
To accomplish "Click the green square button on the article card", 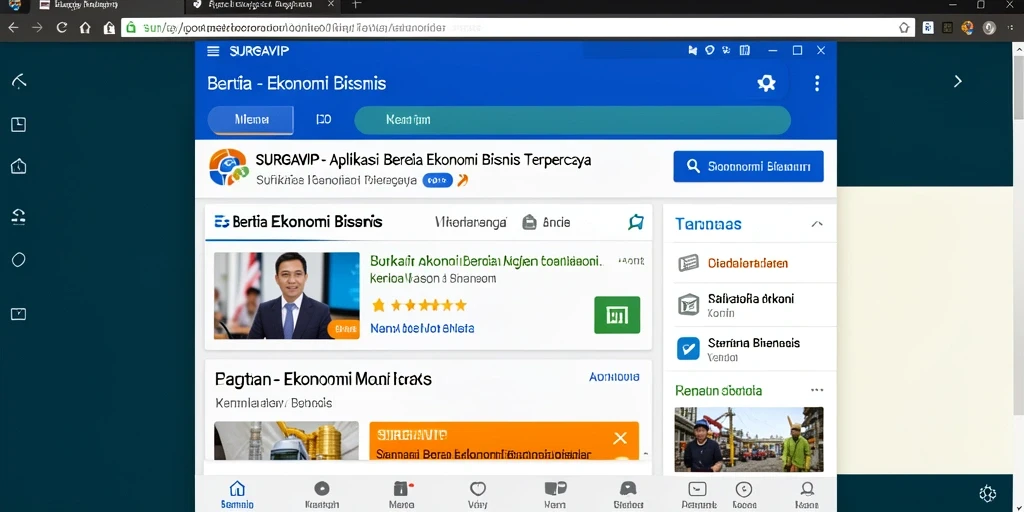I will [x=617, y=315].
